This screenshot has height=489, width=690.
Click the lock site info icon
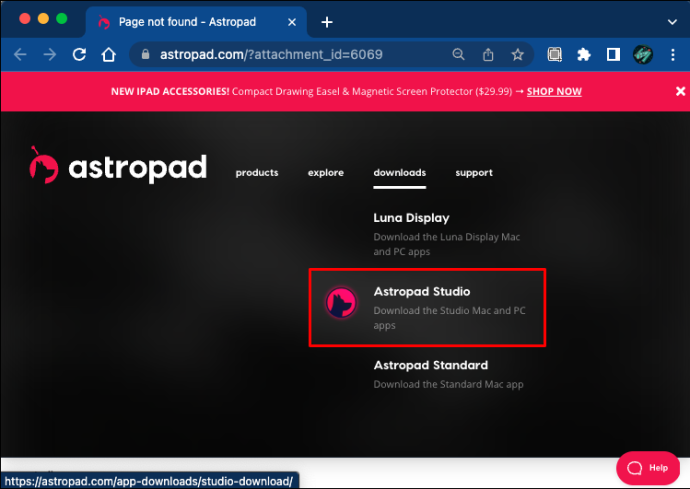point(146,54)
